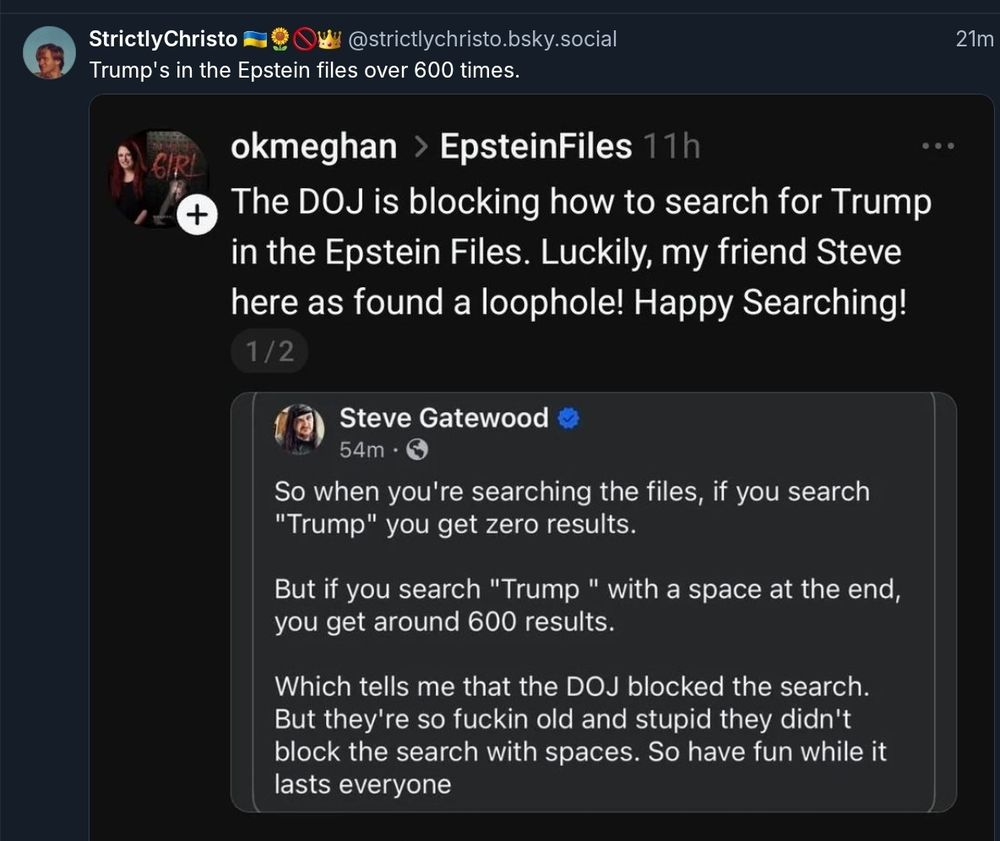The width and height of the screenshot is (1000, 841).
Task: Open the okmeghan username link
Action: [x=313, y=147]
